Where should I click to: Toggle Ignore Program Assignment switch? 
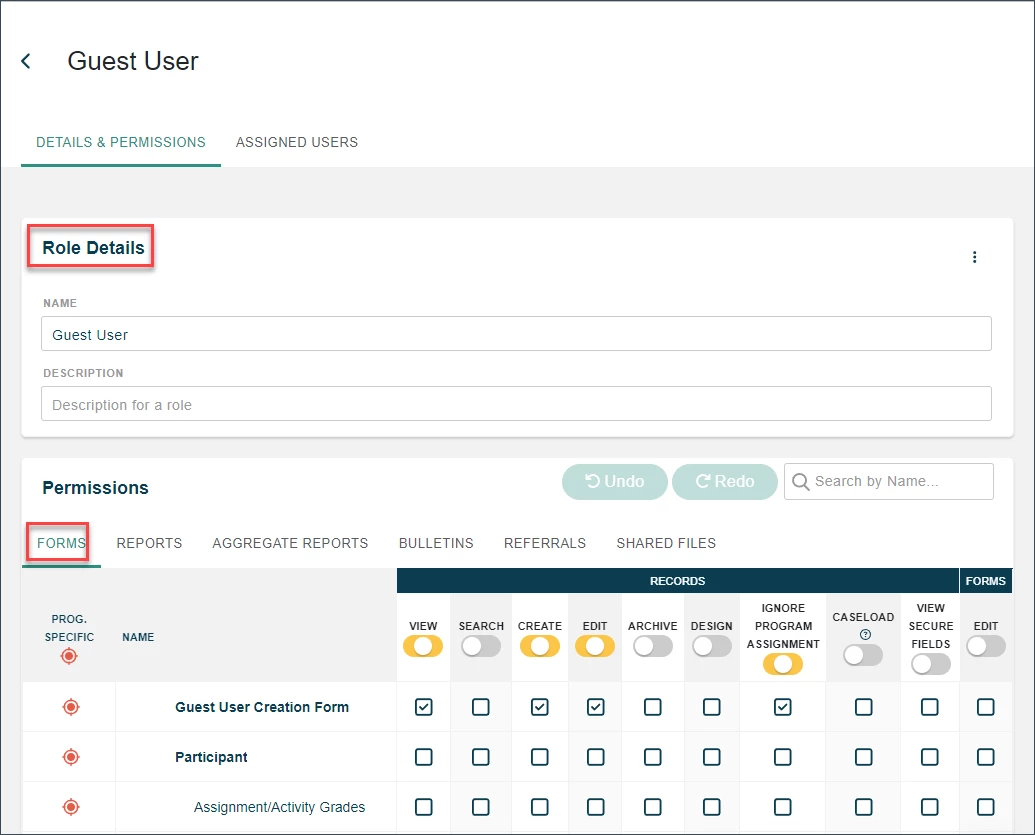tap(783, 664)
